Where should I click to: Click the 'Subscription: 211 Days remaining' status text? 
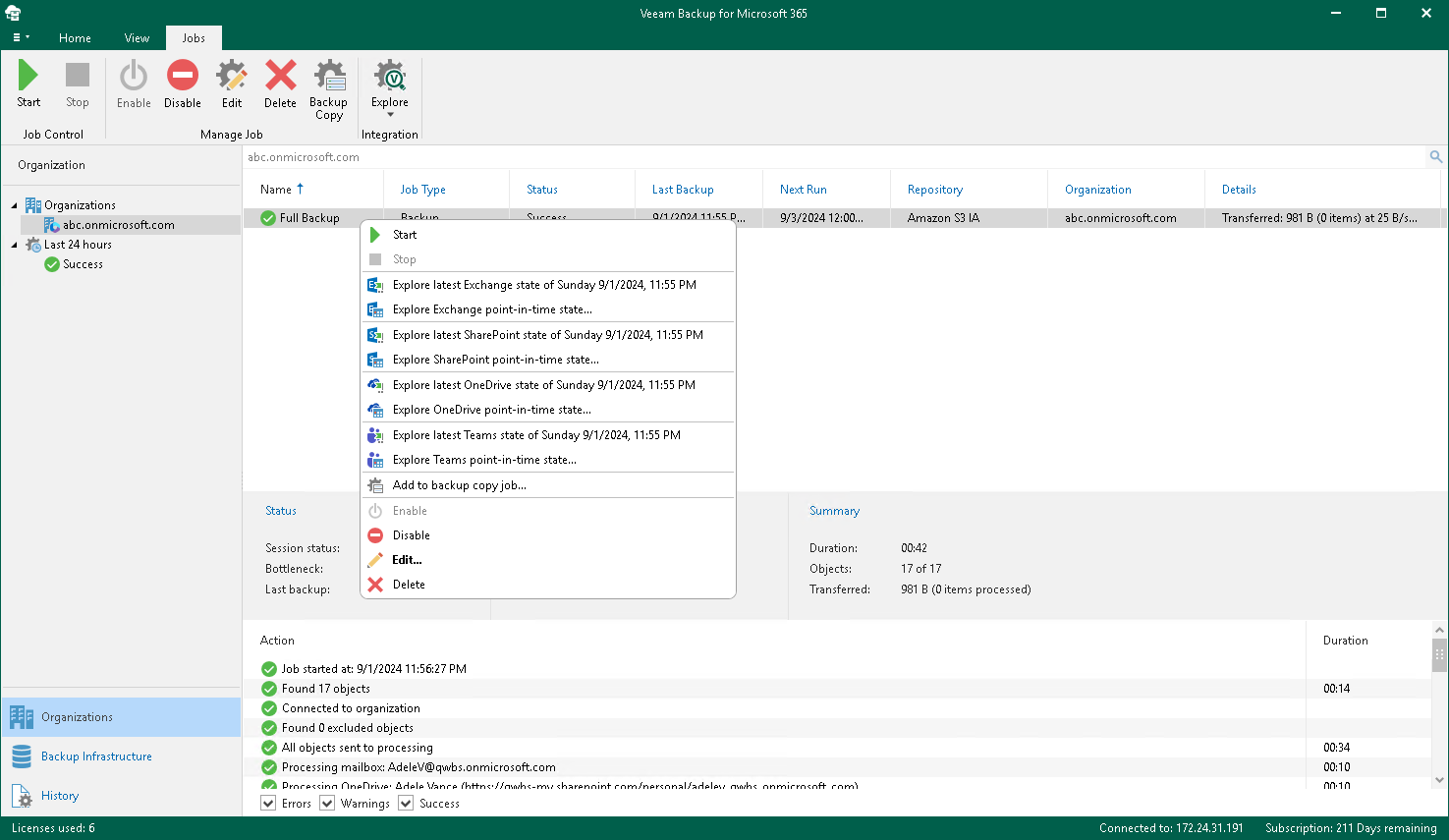click(x=1351, y=828)
